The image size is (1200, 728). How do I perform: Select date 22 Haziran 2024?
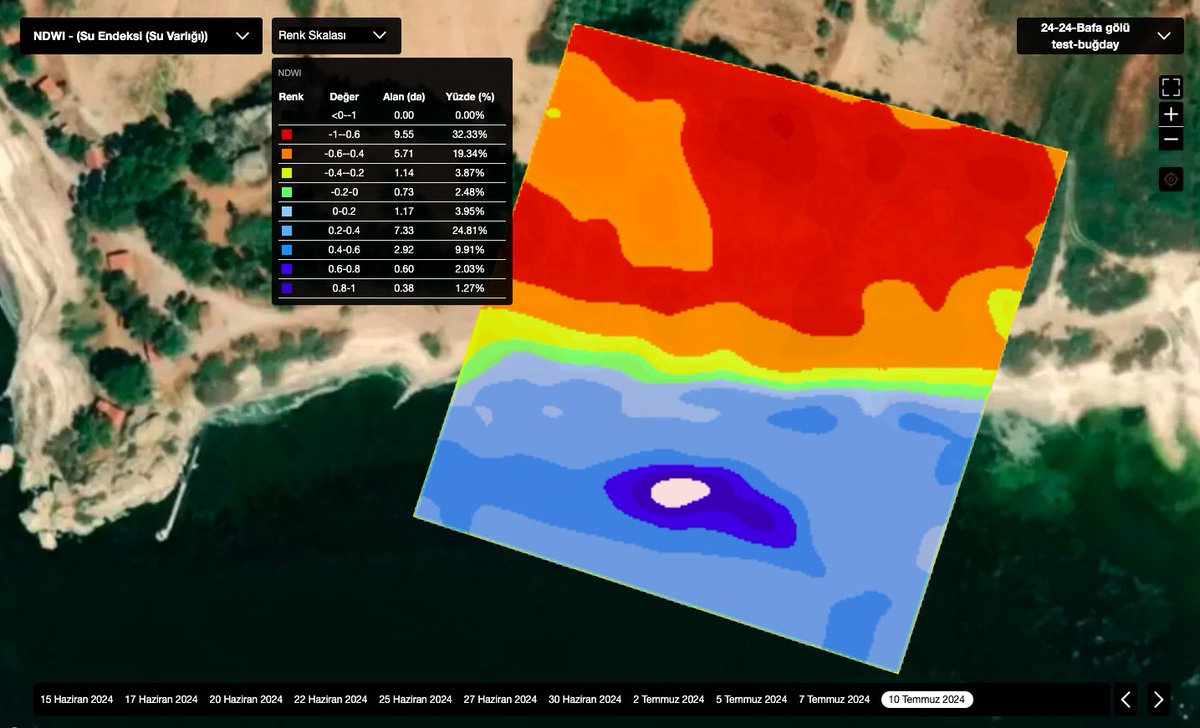(332, 699)
